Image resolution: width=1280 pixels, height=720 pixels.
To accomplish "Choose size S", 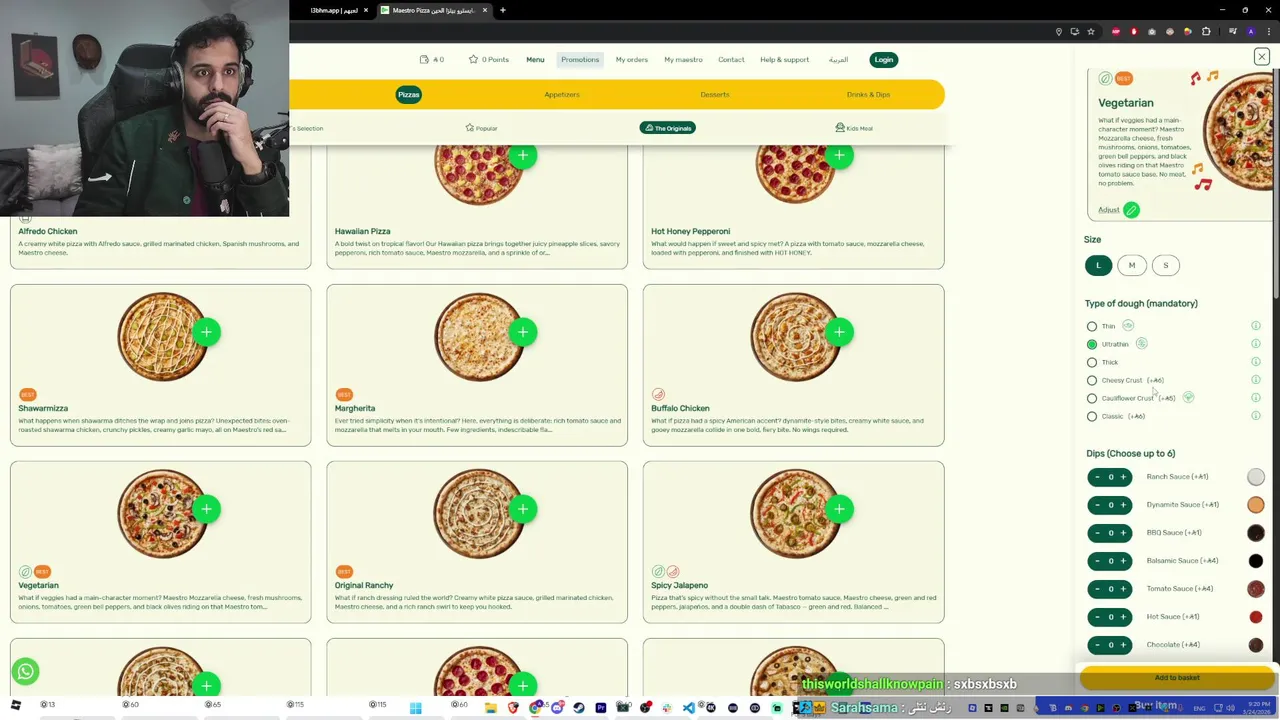I will (x=1165, y=265).
